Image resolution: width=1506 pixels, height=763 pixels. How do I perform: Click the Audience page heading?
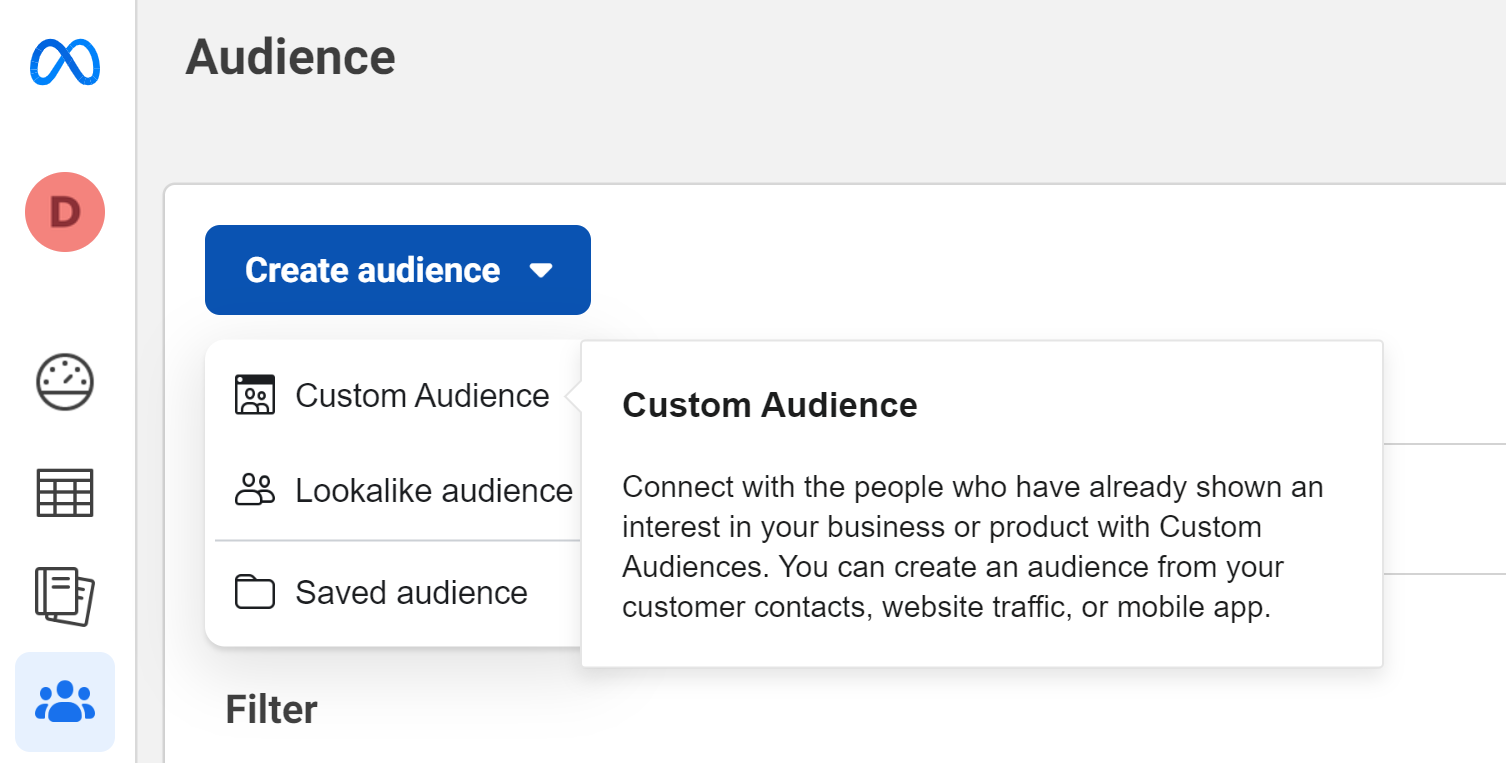click(x=290, y=57)
